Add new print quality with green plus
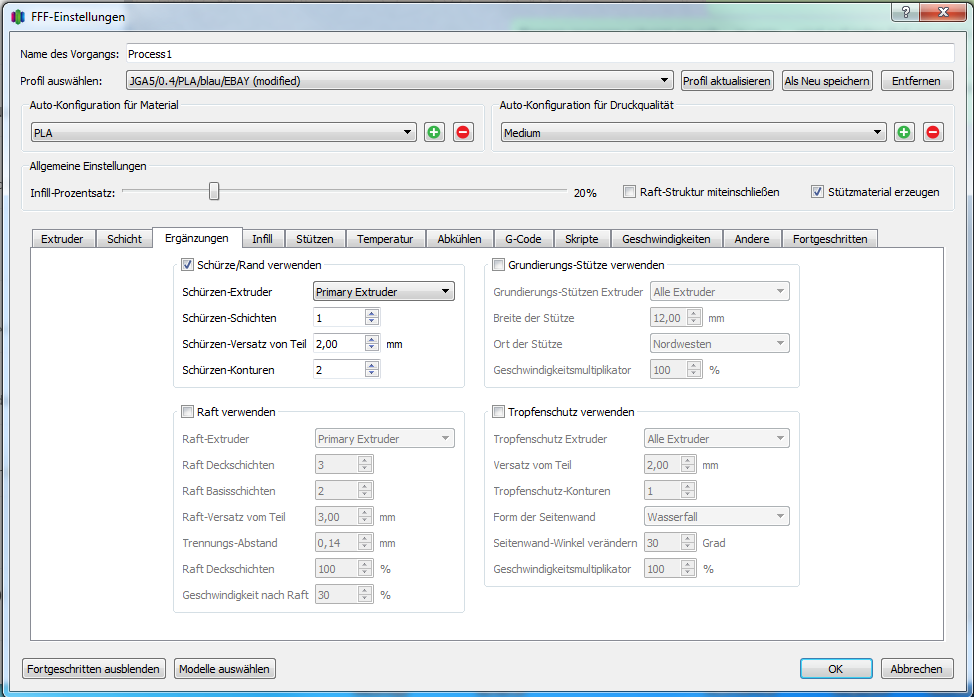This screenshot has width=977, height=698. point(904,132)
